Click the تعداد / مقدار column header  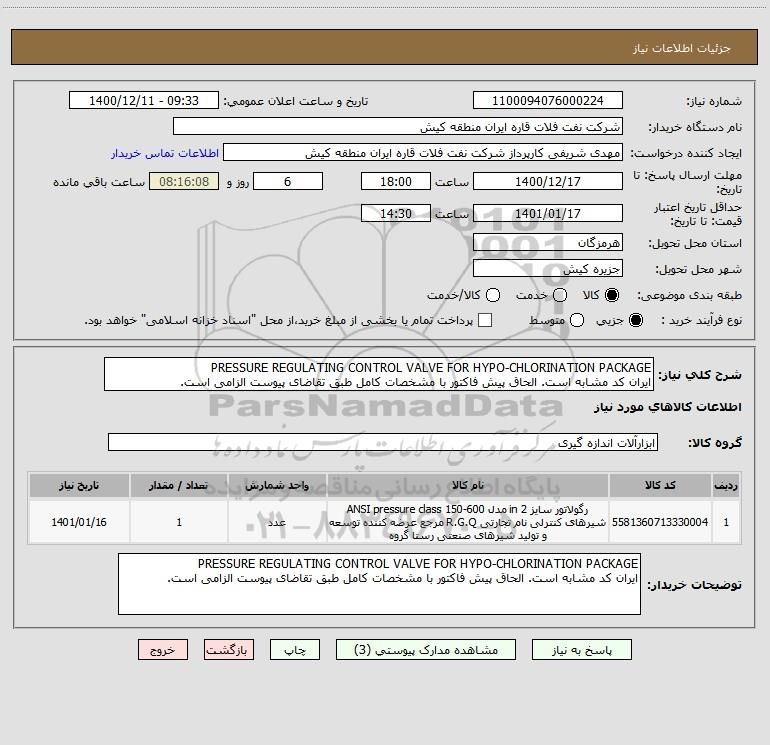[x=179, y=485]
